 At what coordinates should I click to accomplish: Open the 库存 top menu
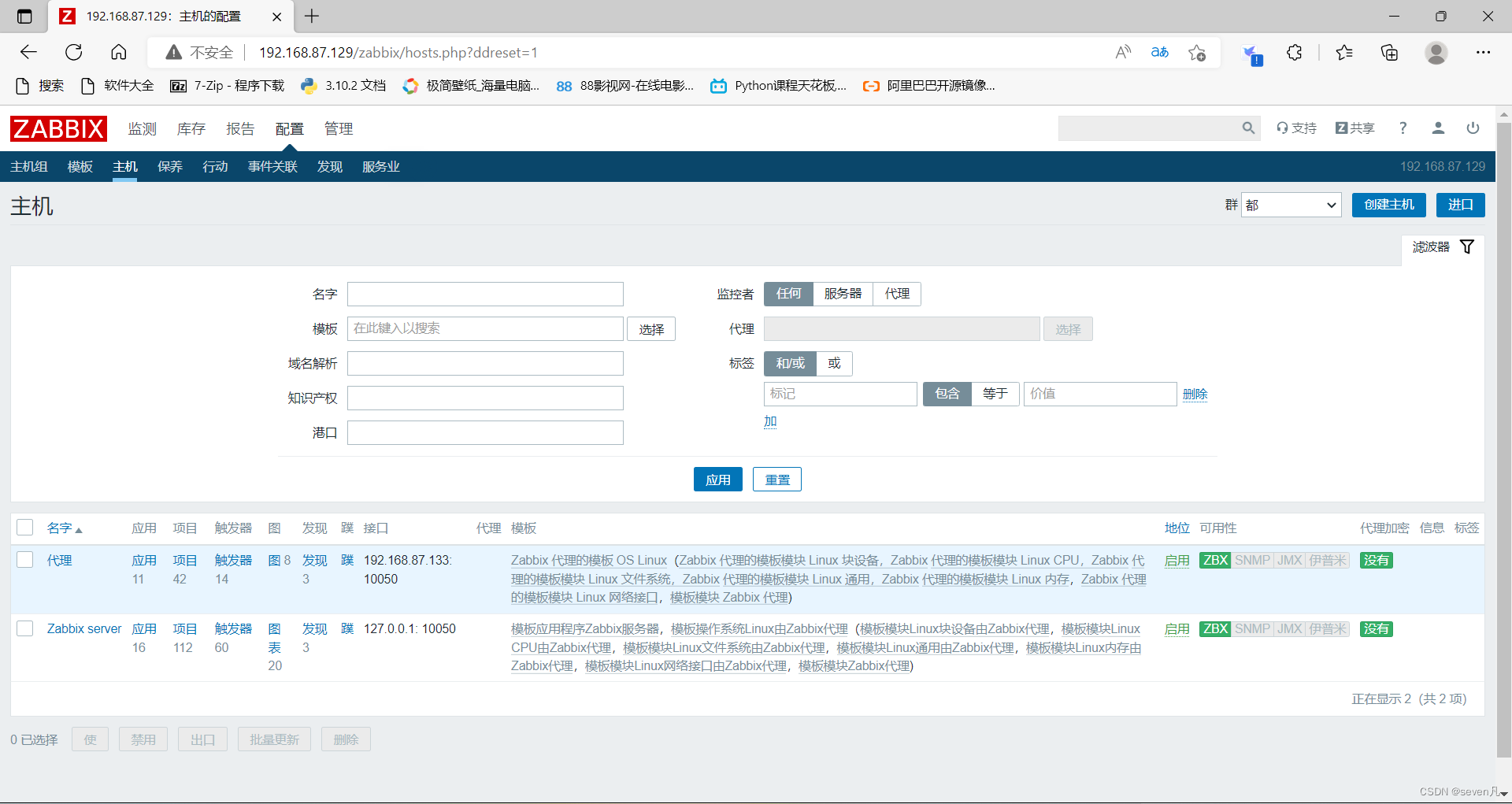191,129
